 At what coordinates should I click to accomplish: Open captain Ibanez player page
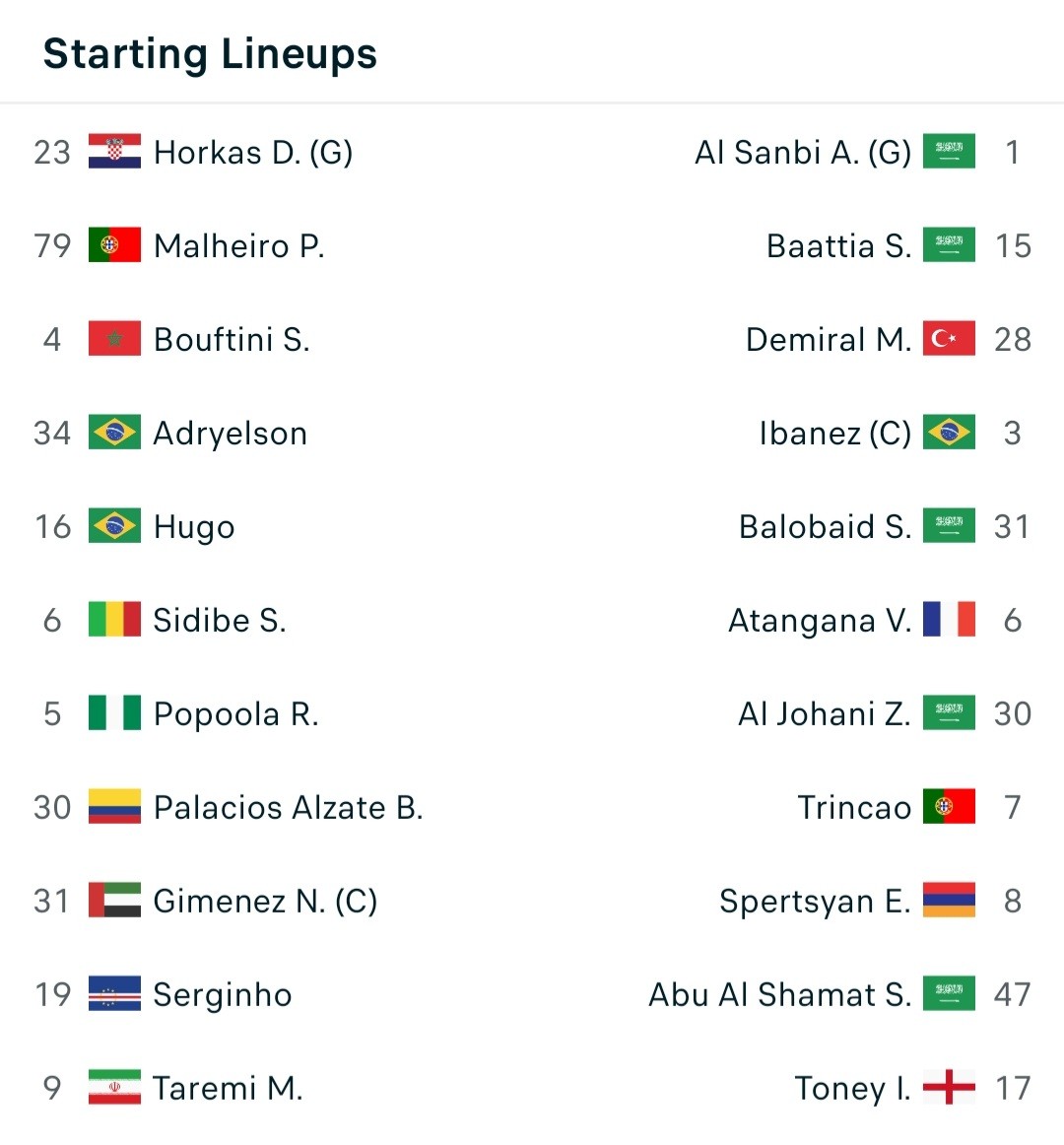pos(834,433)
